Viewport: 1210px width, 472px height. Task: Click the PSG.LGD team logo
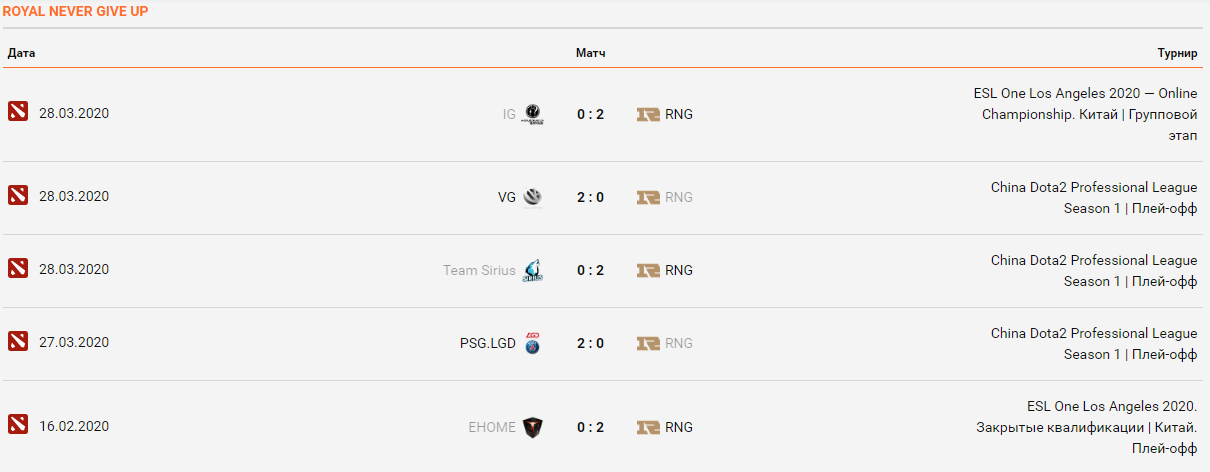pyautogui.click(x=533, y=343)
